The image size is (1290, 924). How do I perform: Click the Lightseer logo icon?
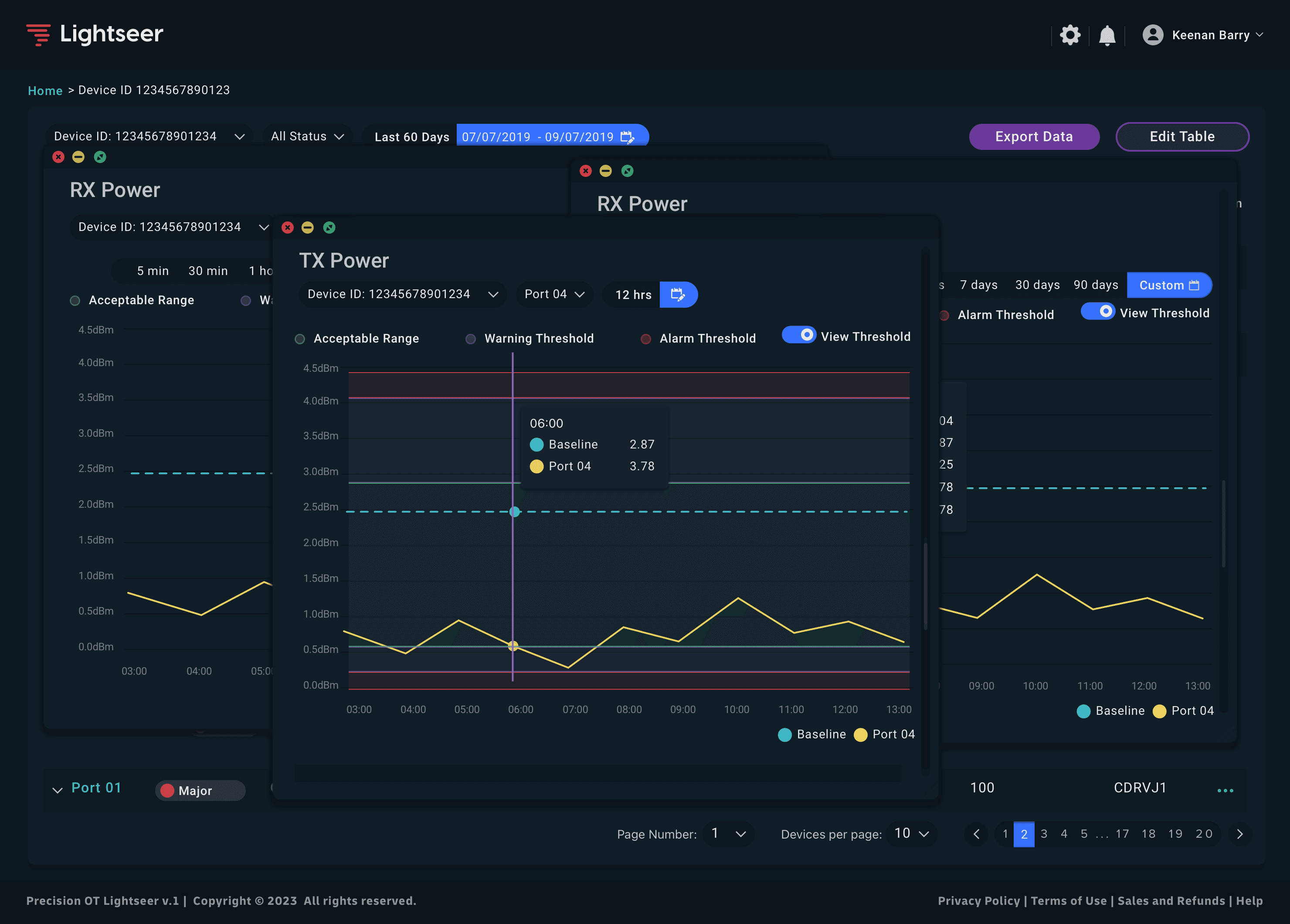coord(39,35)
